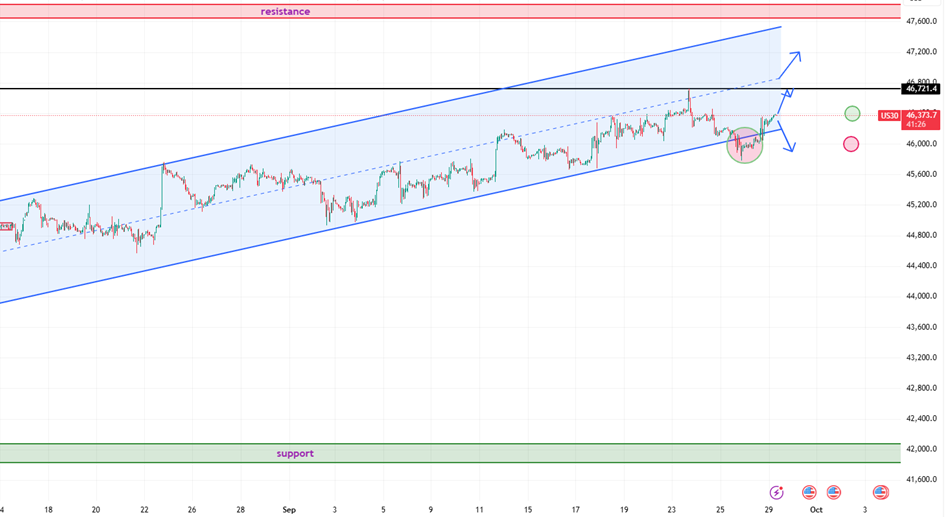Click the 'resistance' text label
This screenshot has height=517, width=950.
click(x=285, y=11)
